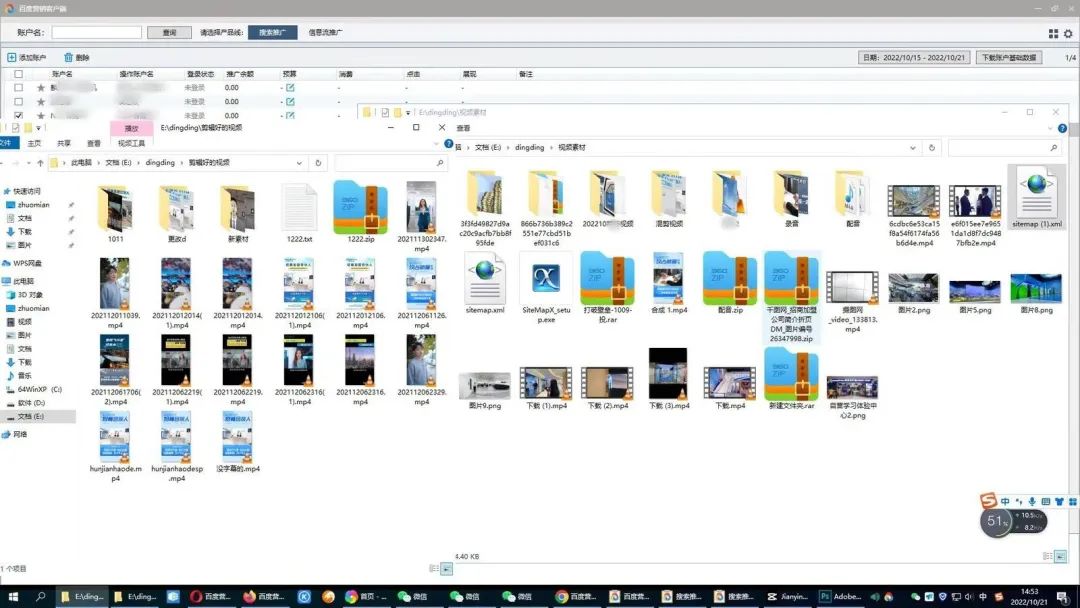Viewport: 1080px width, 608px height.
Task: Star the first account in the list
Action: coord(41,87)
